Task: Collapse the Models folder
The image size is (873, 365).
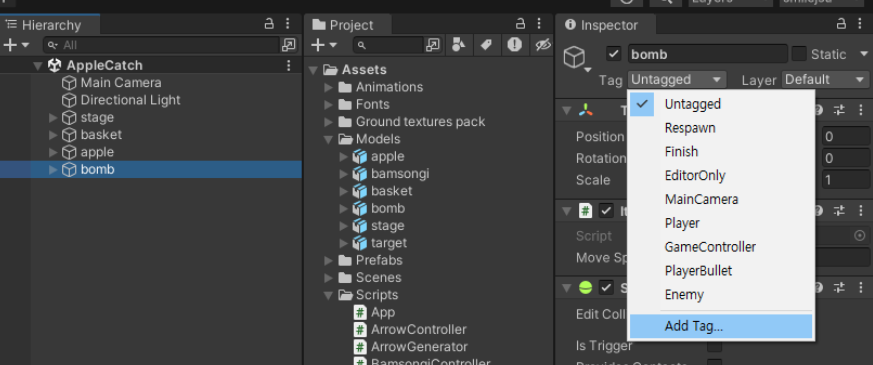Action: pos(328,139)
